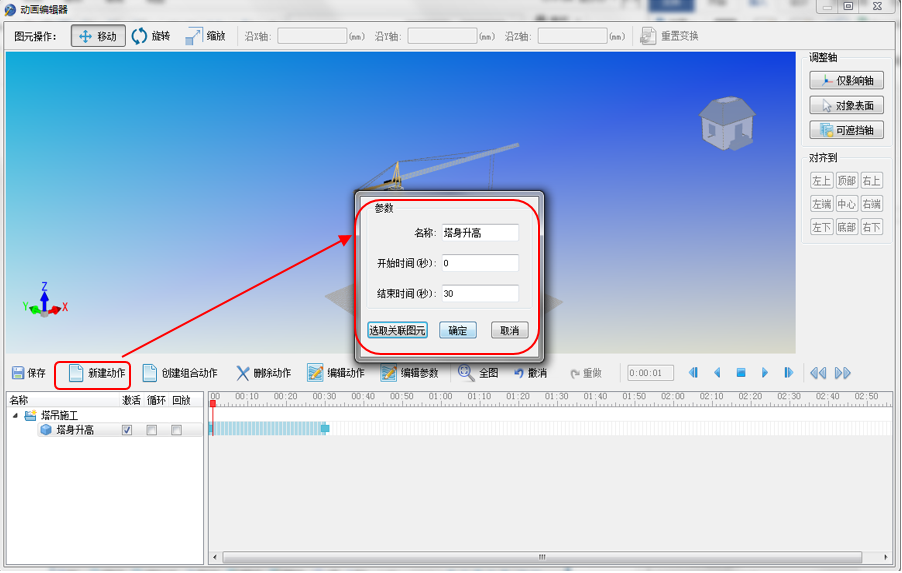Click the house view cube icon
Image resolution: width=902 pixels, height=573 pixels.
click(x=727, y=123)
